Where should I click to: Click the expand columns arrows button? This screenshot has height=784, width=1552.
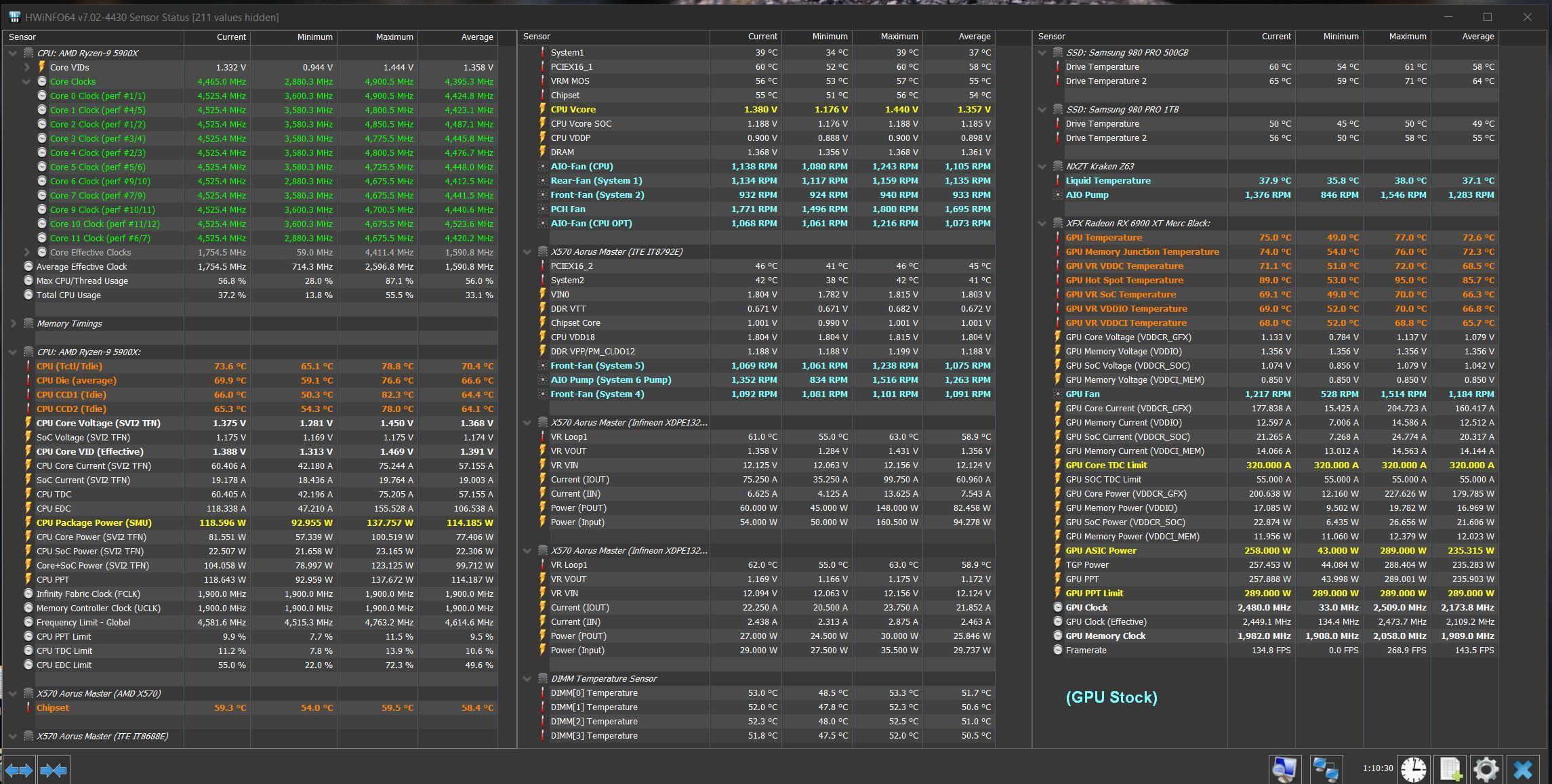click(19, 770)
